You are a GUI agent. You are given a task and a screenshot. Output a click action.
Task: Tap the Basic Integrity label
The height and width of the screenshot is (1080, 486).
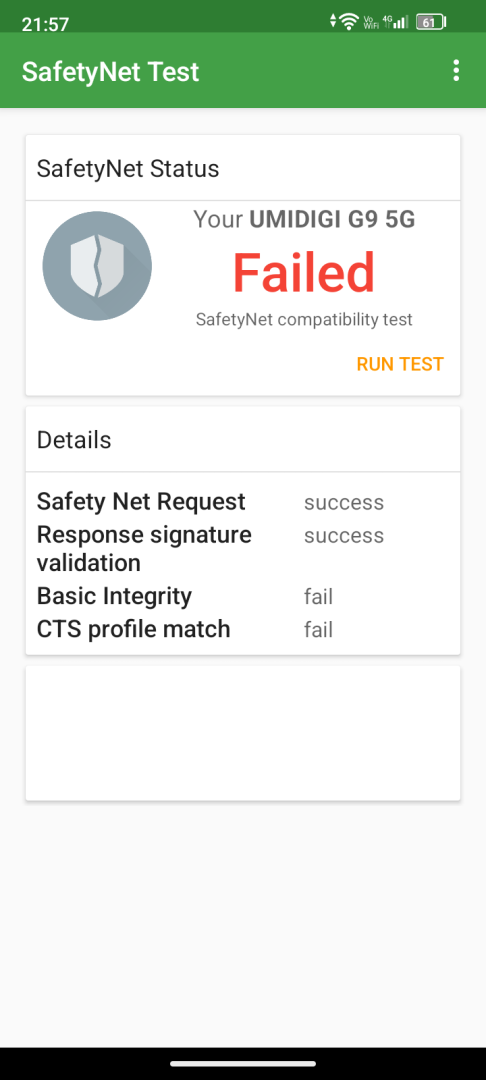tap(114, 596)
